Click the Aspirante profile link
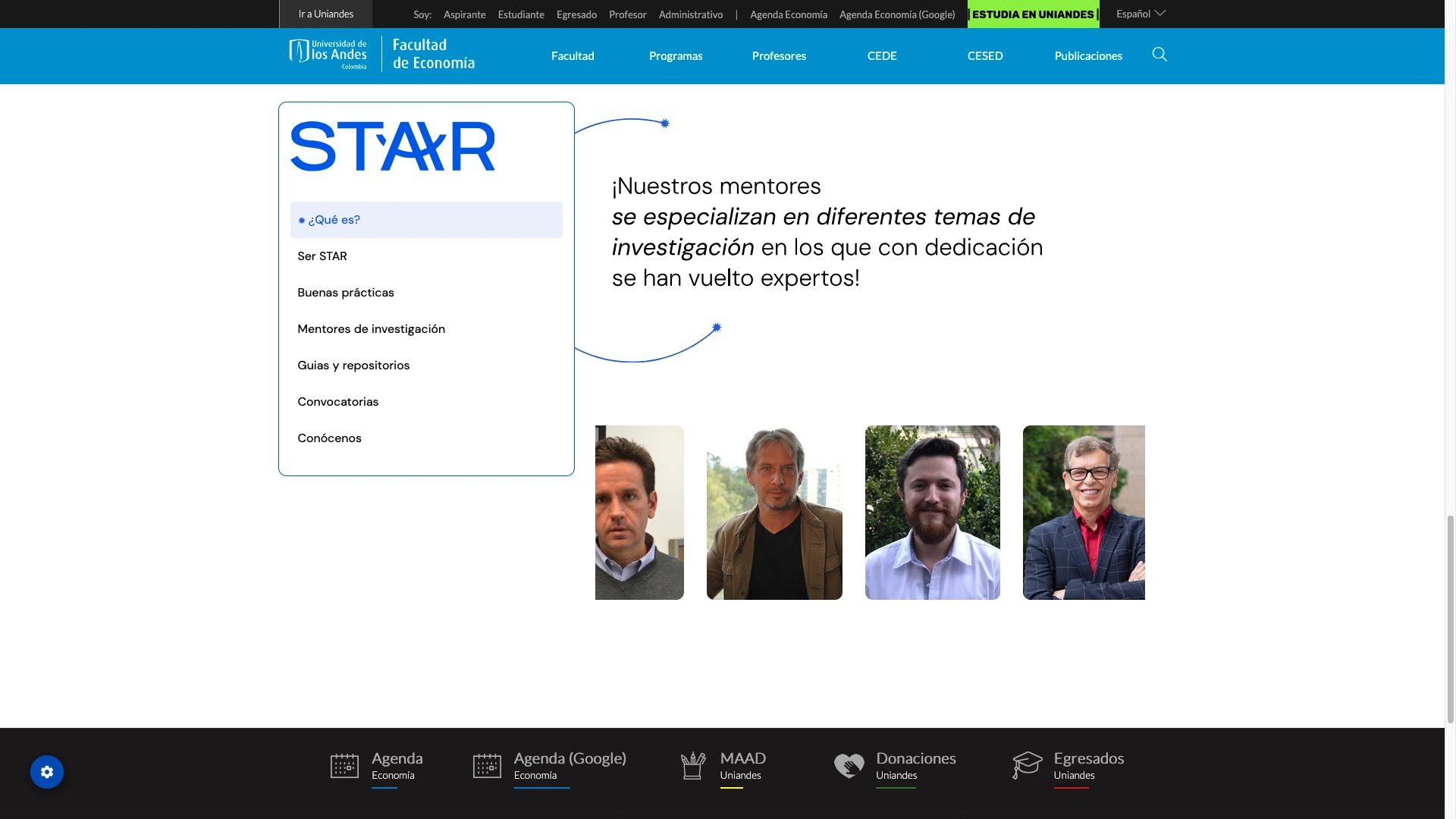This screenshot has width=1456, height=819. point(464,14)
